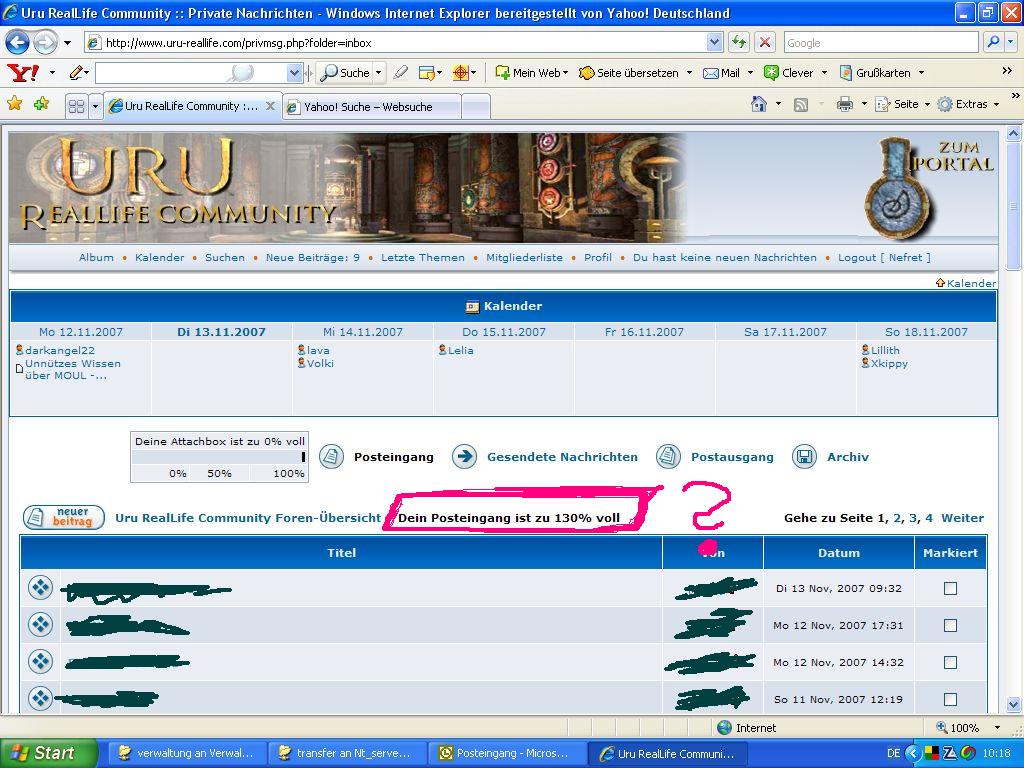Open the Favorites star icon

(x=15, y=104)
